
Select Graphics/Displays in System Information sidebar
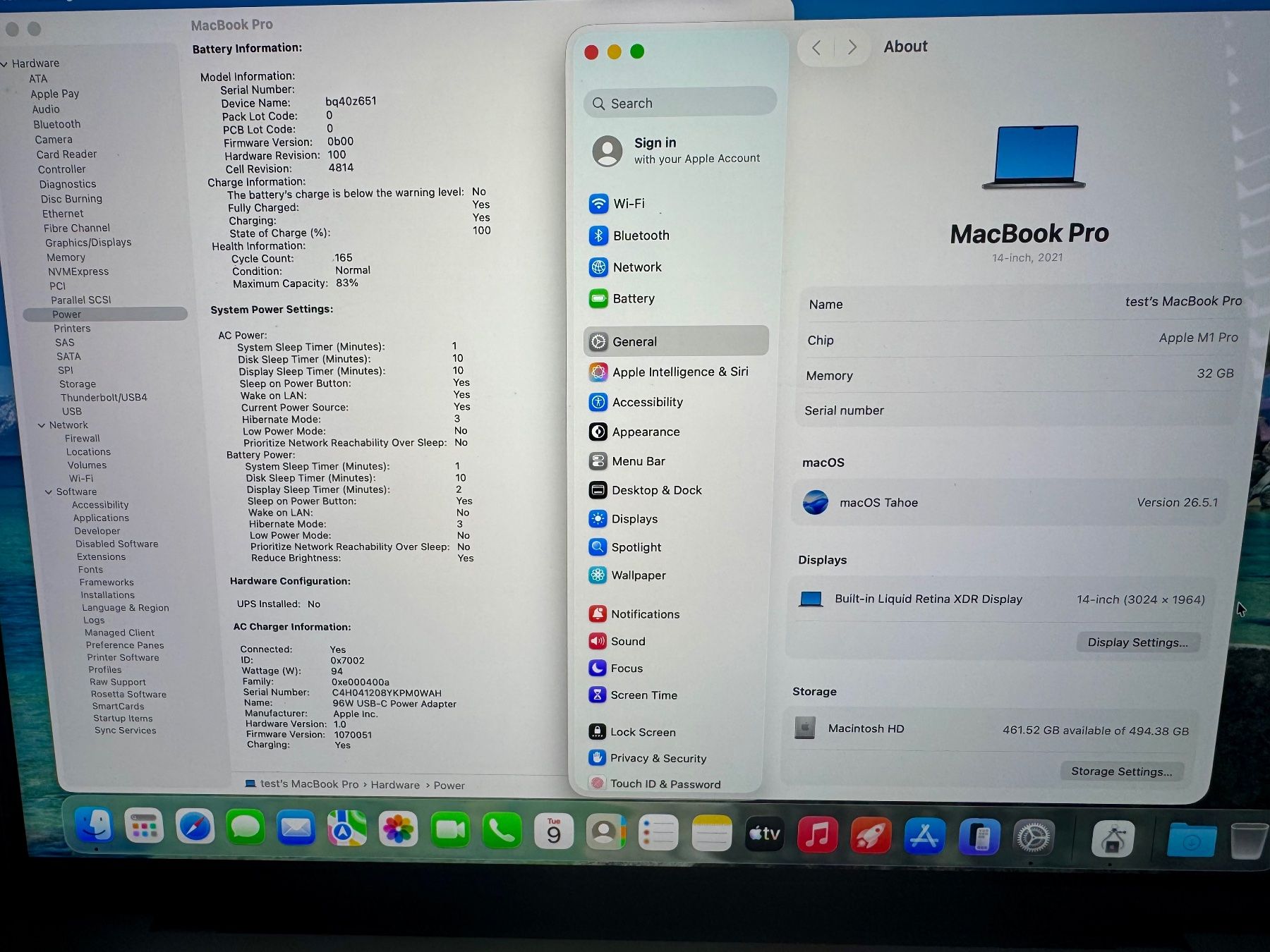click(88, 243)
